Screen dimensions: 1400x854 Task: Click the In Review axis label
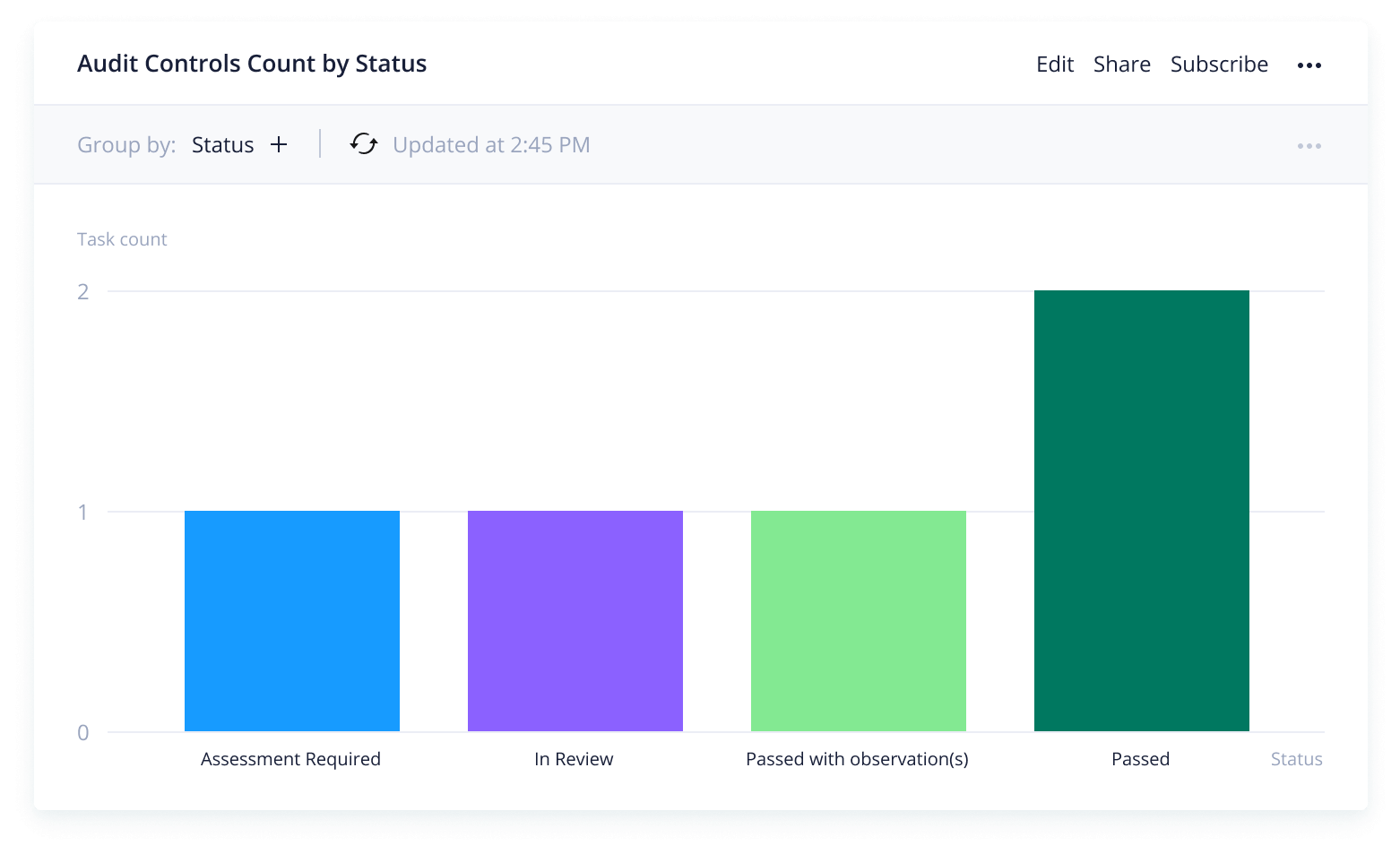click(574, 759)
